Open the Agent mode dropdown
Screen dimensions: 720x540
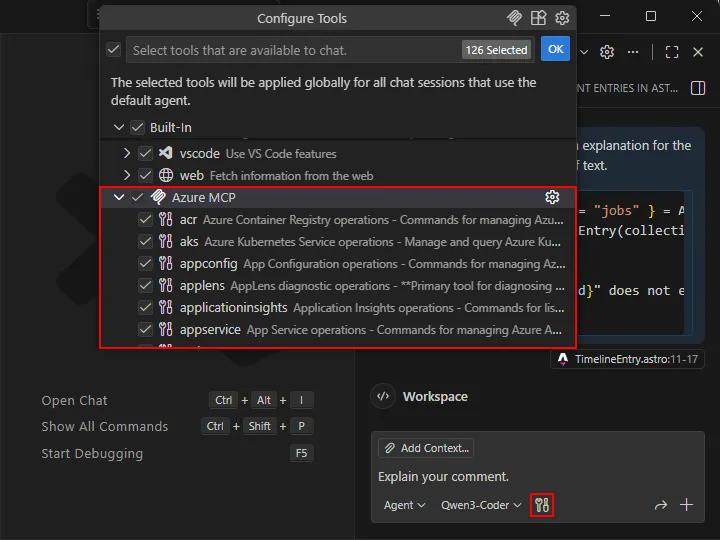click(404, 505)
